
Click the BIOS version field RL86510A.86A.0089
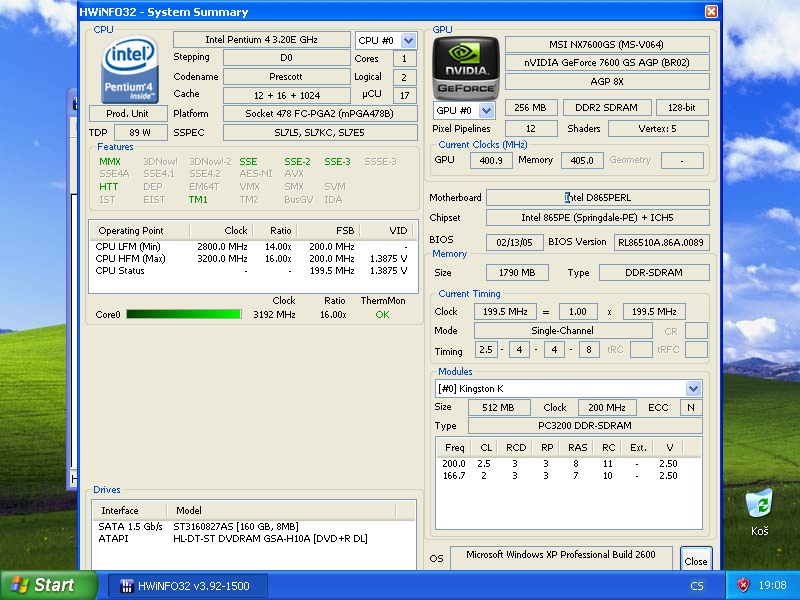coord(662,242)
